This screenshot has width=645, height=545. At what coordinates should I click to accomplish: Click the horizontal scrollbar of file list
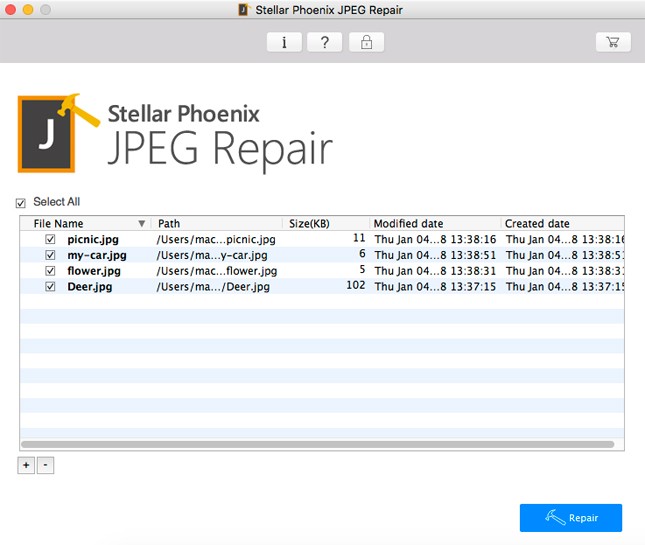click(x=318, y=444)
